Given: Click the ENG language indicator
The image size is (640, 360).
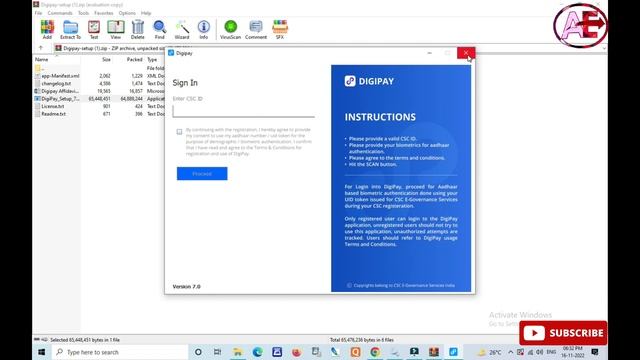Looking at the screenshot, I should [x=551, y=352].
